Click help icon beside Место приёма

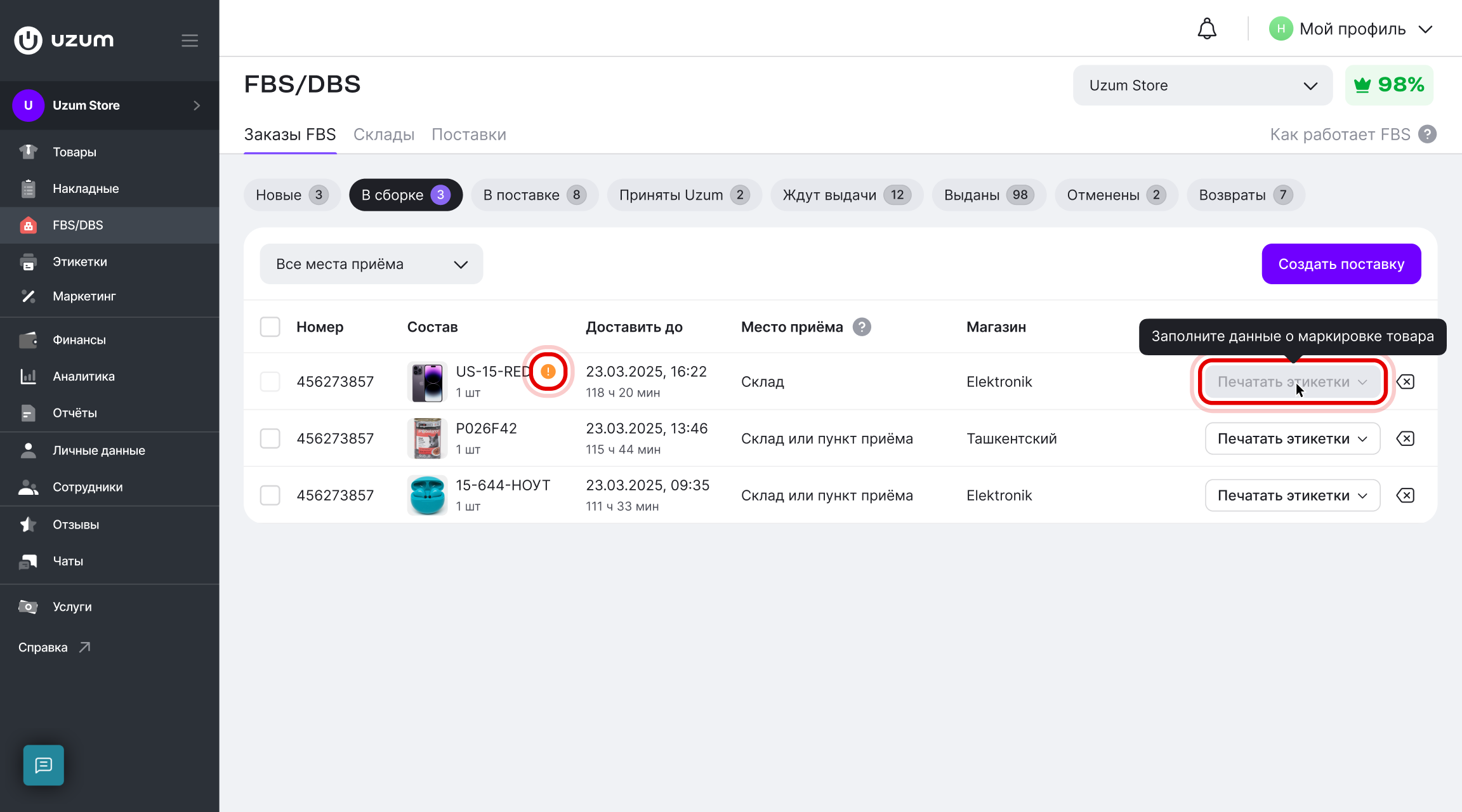(861, 327)
